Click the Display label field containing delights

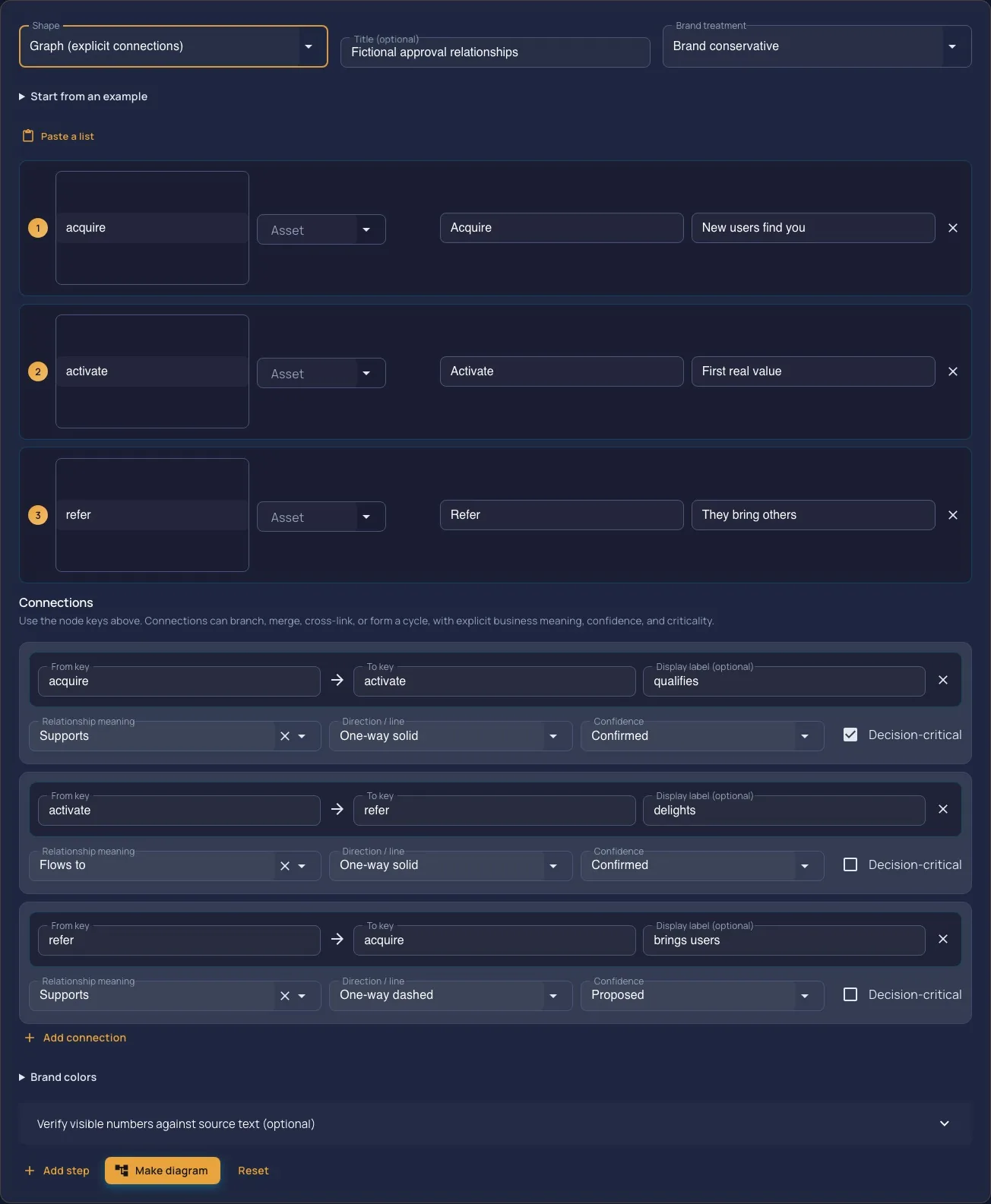pos(784,811)
